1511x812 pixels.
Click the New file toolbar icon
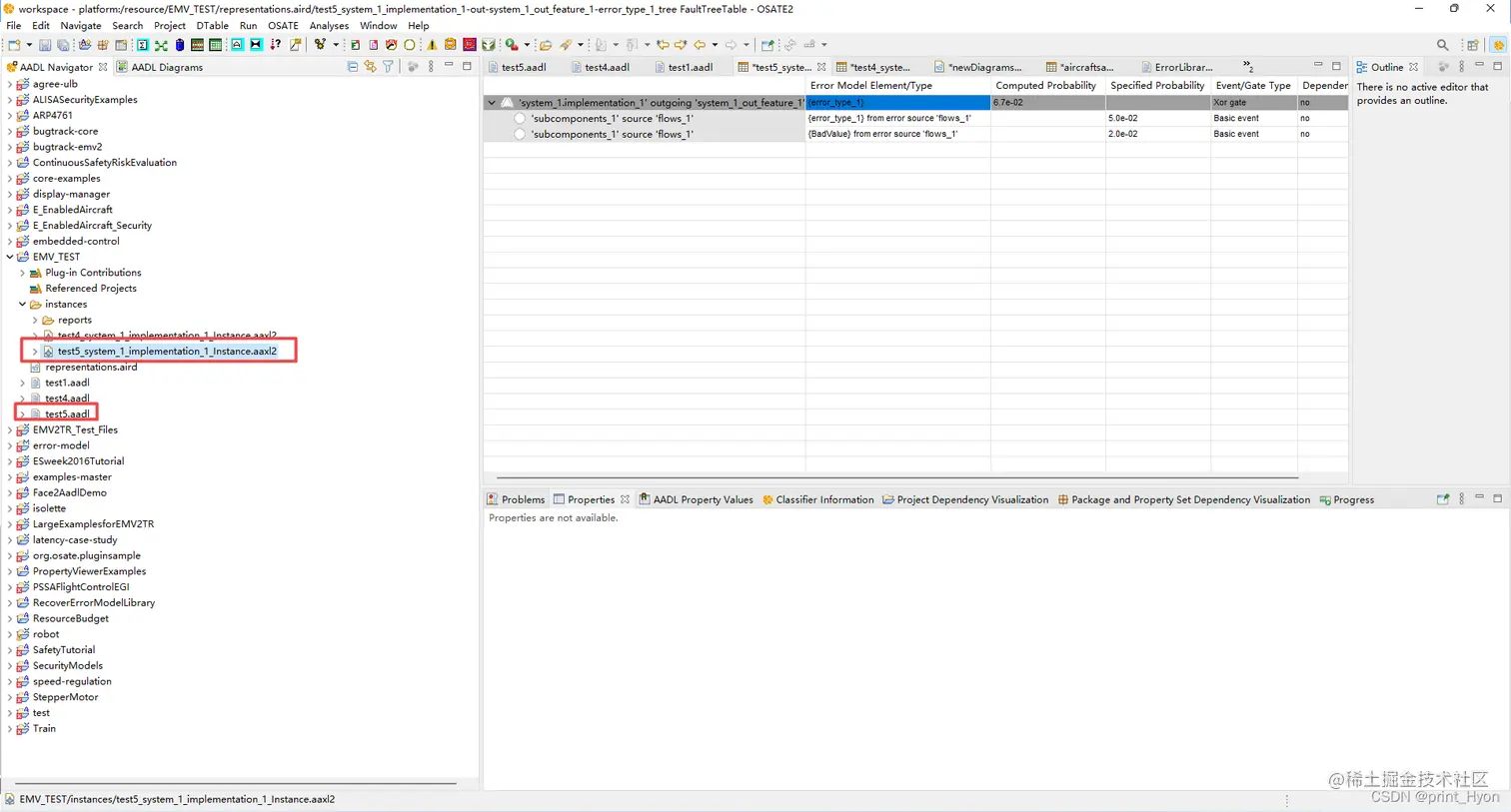click(x=14, y=45)
